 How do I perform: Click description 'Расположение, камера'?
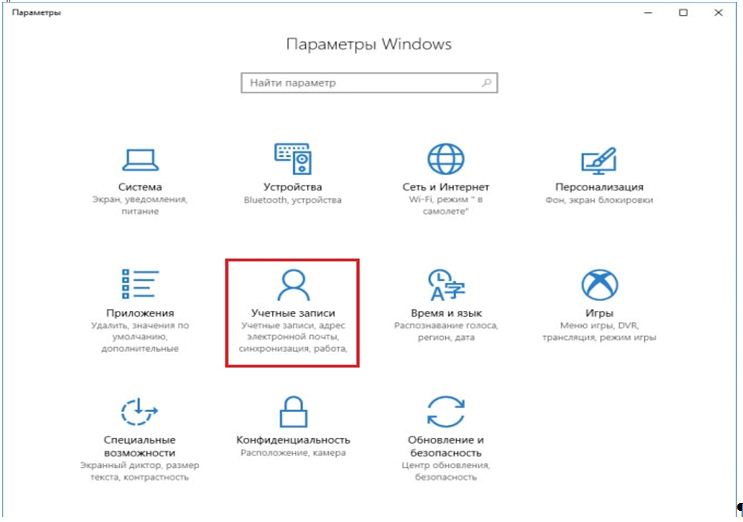point(293,453)
